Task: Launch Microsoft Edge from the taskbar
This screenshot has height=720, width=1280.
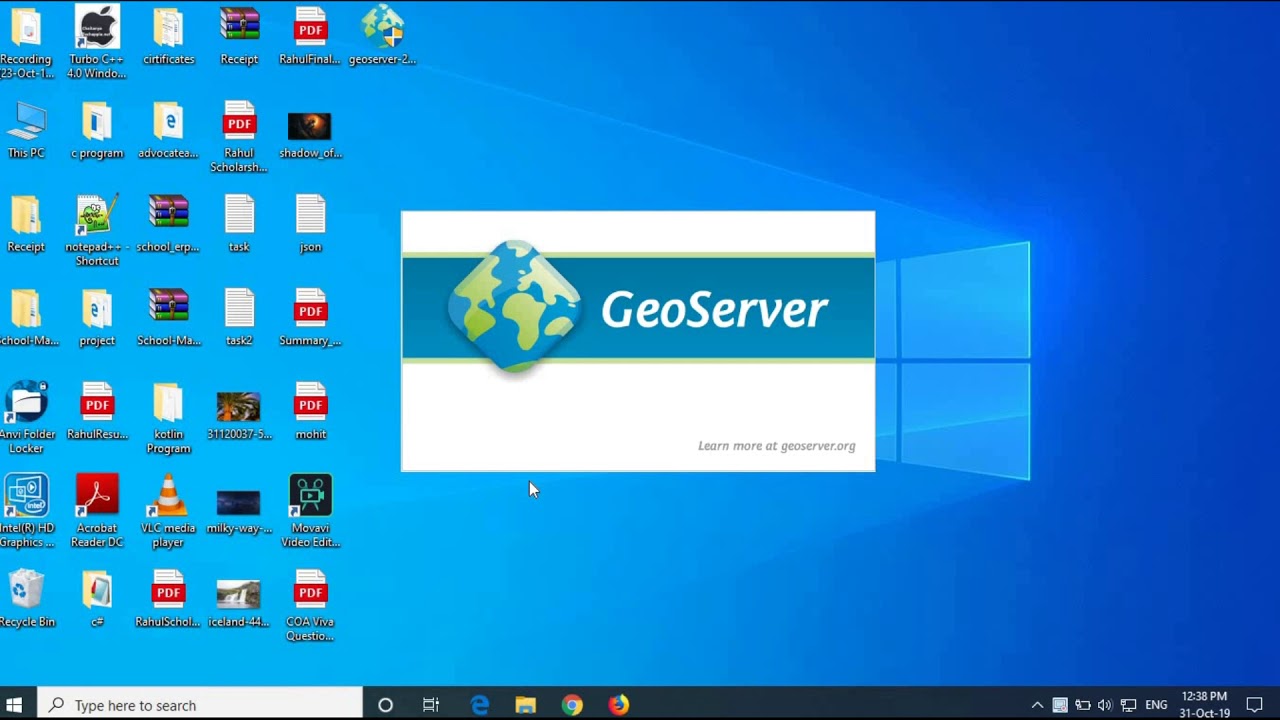Action: pos(480,705)
